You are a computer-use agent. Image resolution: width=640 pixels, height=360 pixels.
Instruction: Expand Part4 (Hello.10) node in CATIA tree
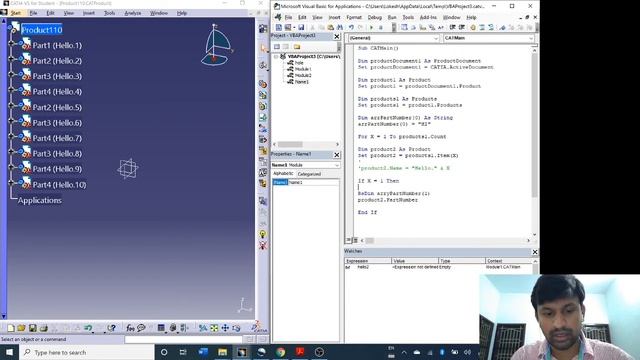[x=11, y=183]
